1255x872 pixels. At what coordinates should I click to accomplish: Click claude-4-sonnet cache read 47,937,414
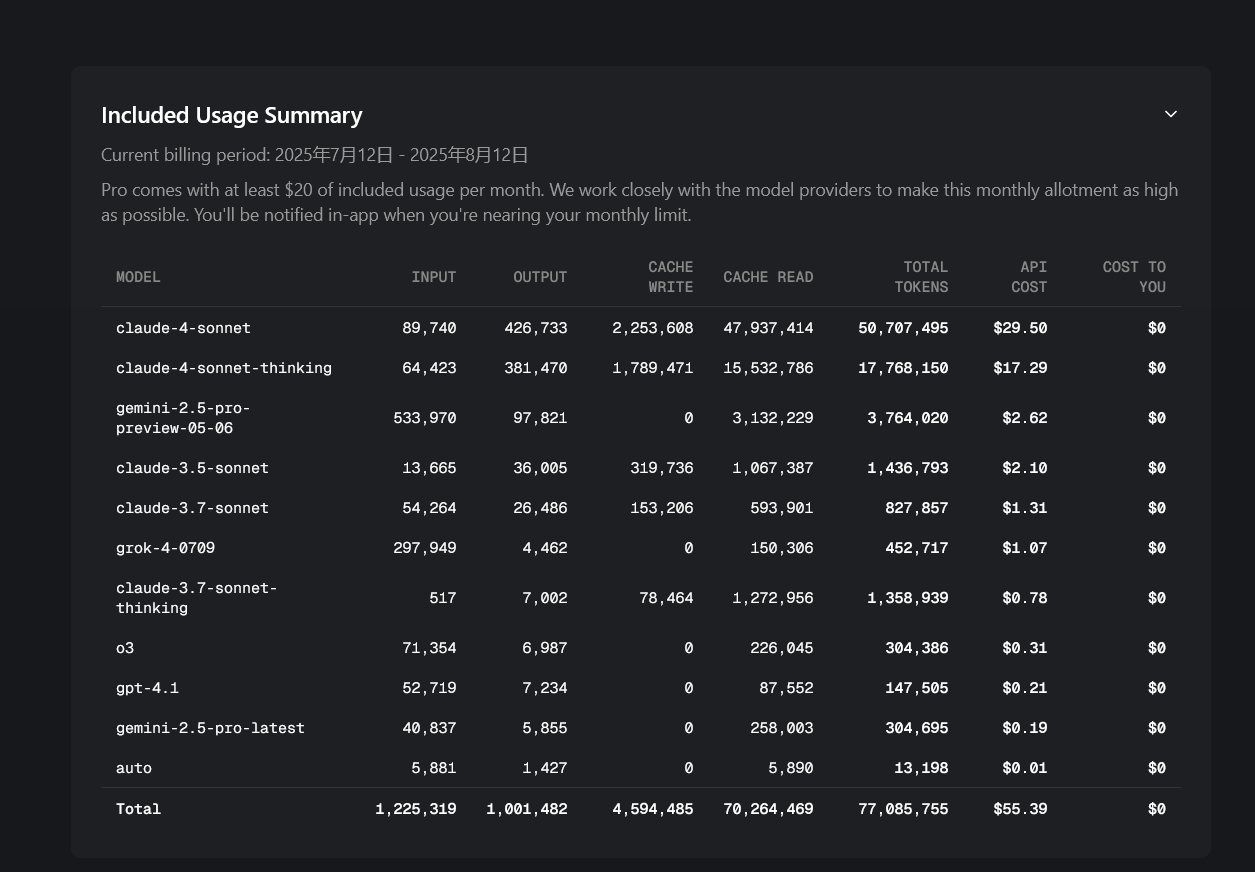(768, 328)
